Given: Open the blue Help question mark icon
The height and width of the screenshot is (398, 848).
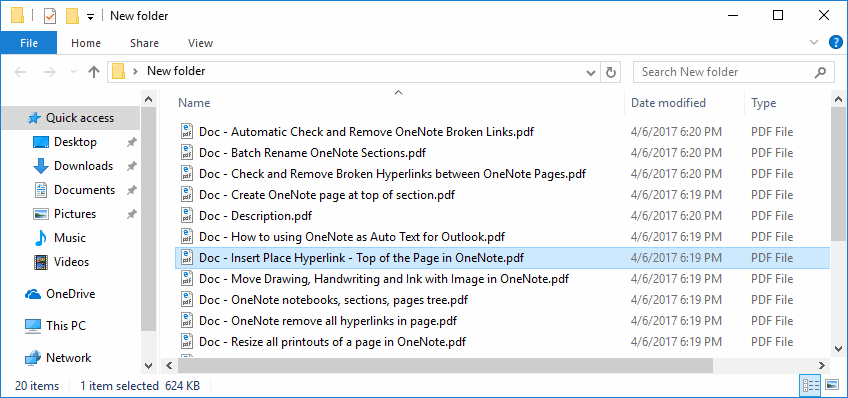Looking at the screenshot, I should [x=836, y=42].
